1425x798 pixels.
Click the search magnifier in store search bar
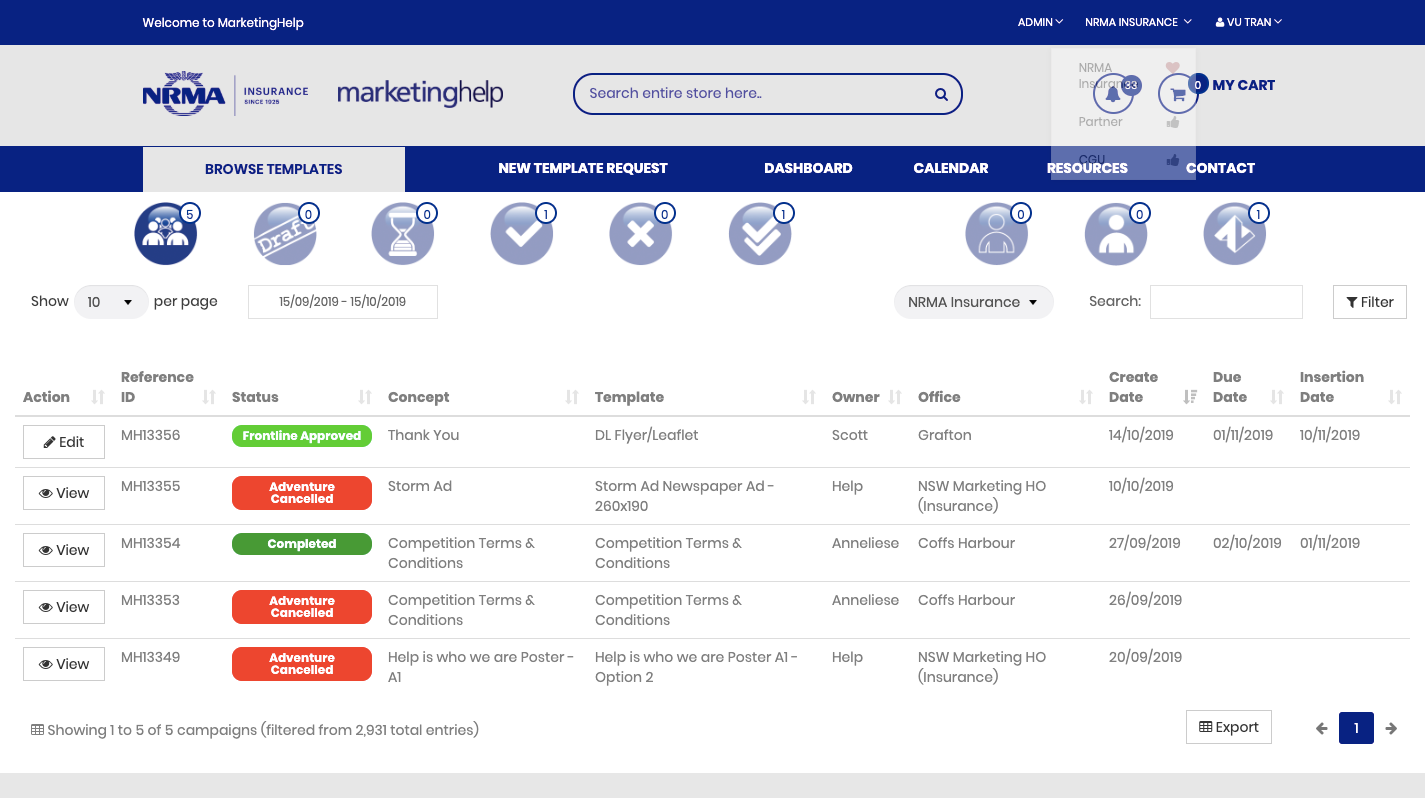941,94
